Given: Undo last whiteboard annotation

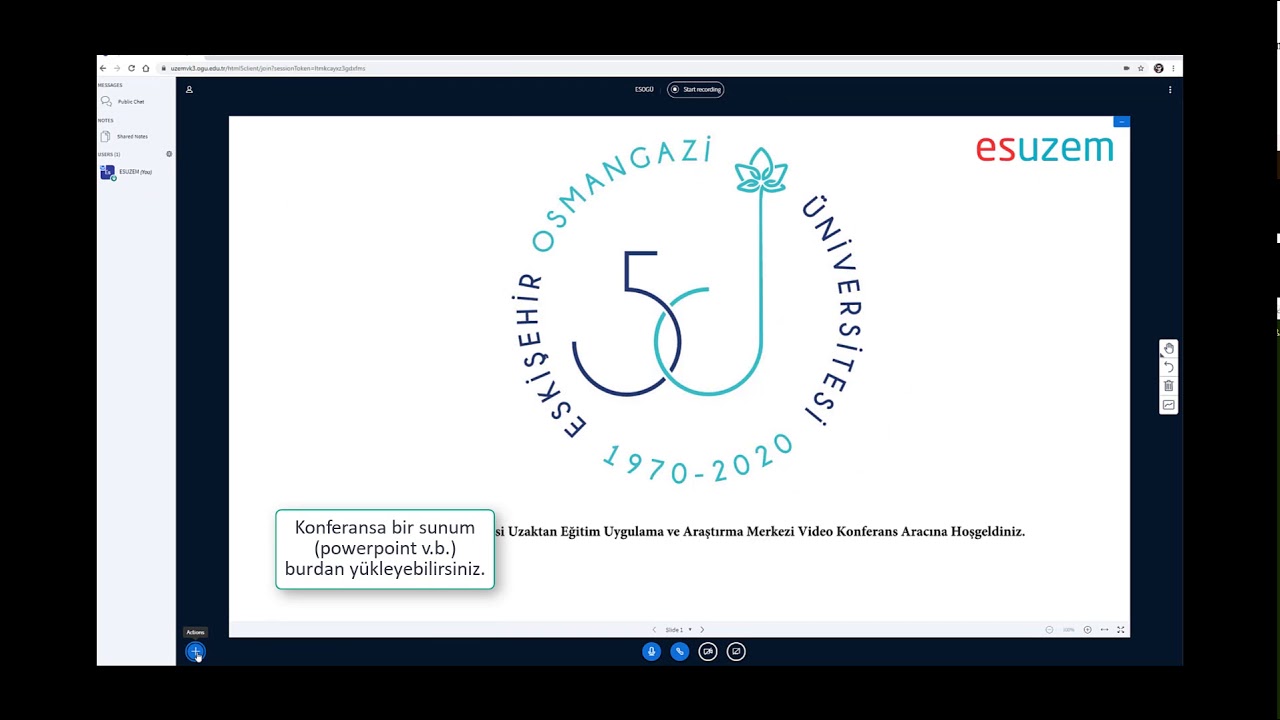Looking at the screenshot, I should click(x=1168, y=367).
